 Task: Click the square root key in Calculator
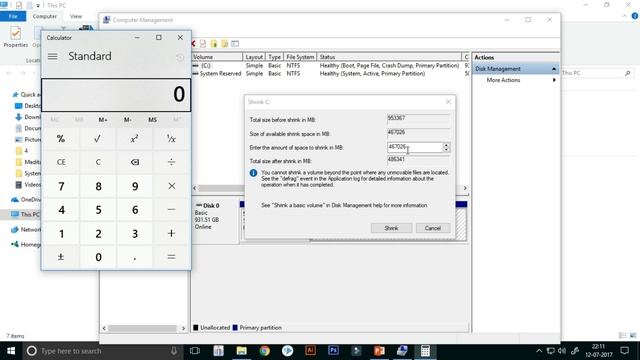[98, 139]
